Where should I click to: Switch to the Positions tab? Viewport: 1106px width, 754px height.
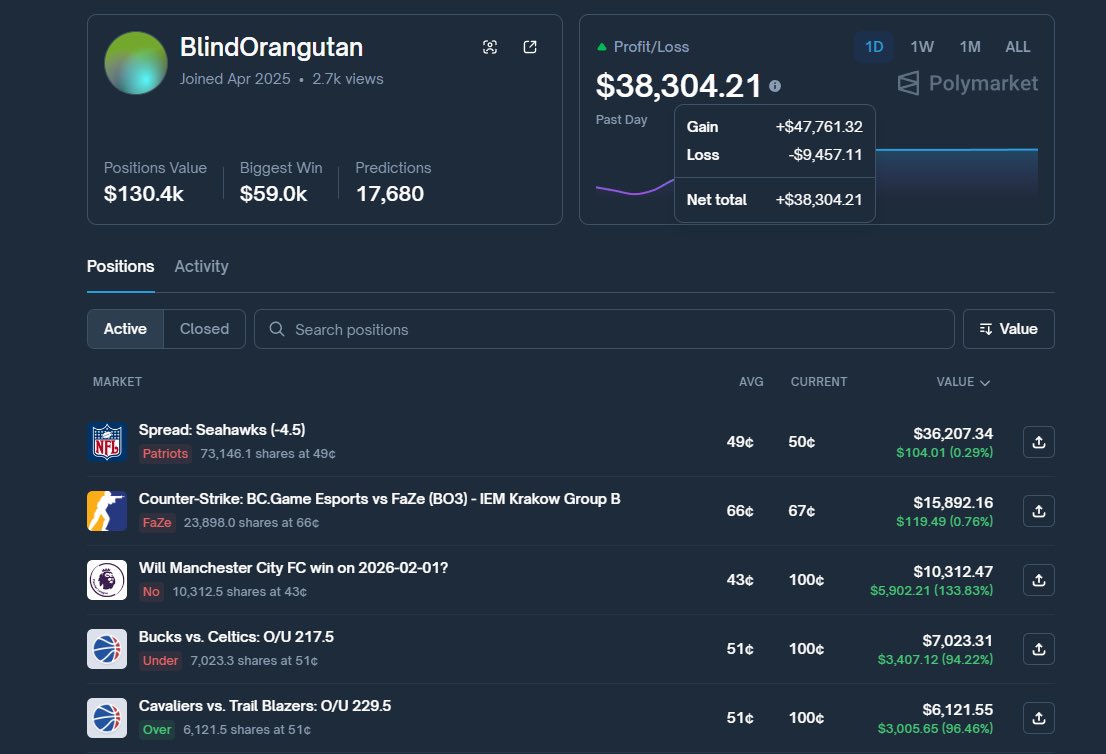tap(121, 267)
